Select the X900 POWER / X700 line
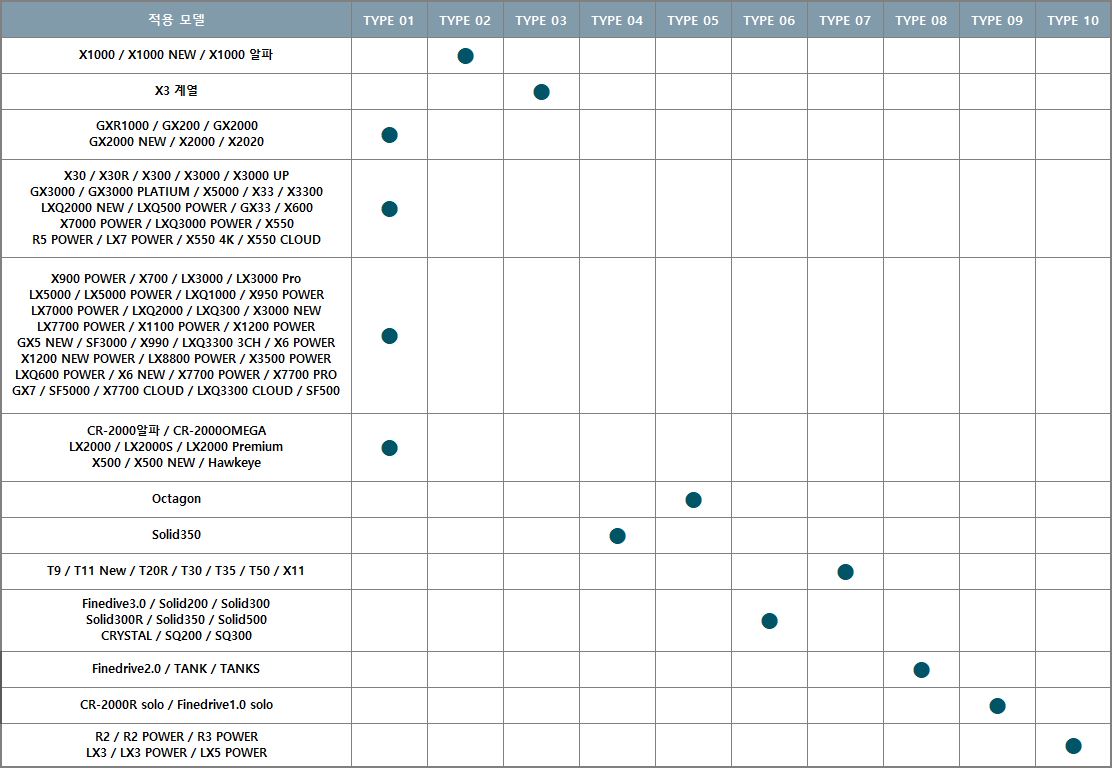The height and width of the screenshot is (769, 1112). pos(177,279)
